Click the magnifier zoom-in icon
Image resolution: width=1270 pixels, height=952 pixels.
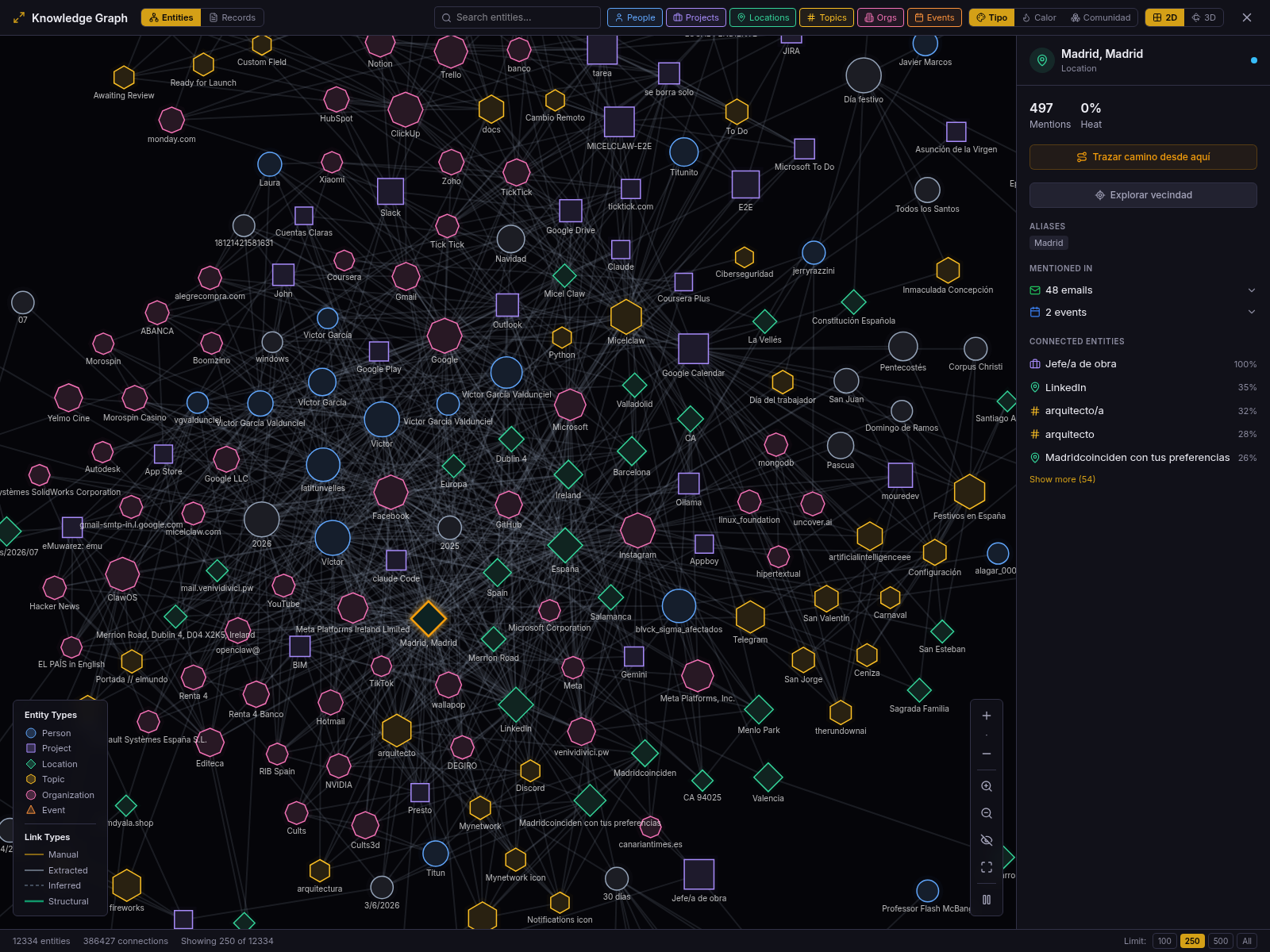pyautogui.click(x=987, y=786)
